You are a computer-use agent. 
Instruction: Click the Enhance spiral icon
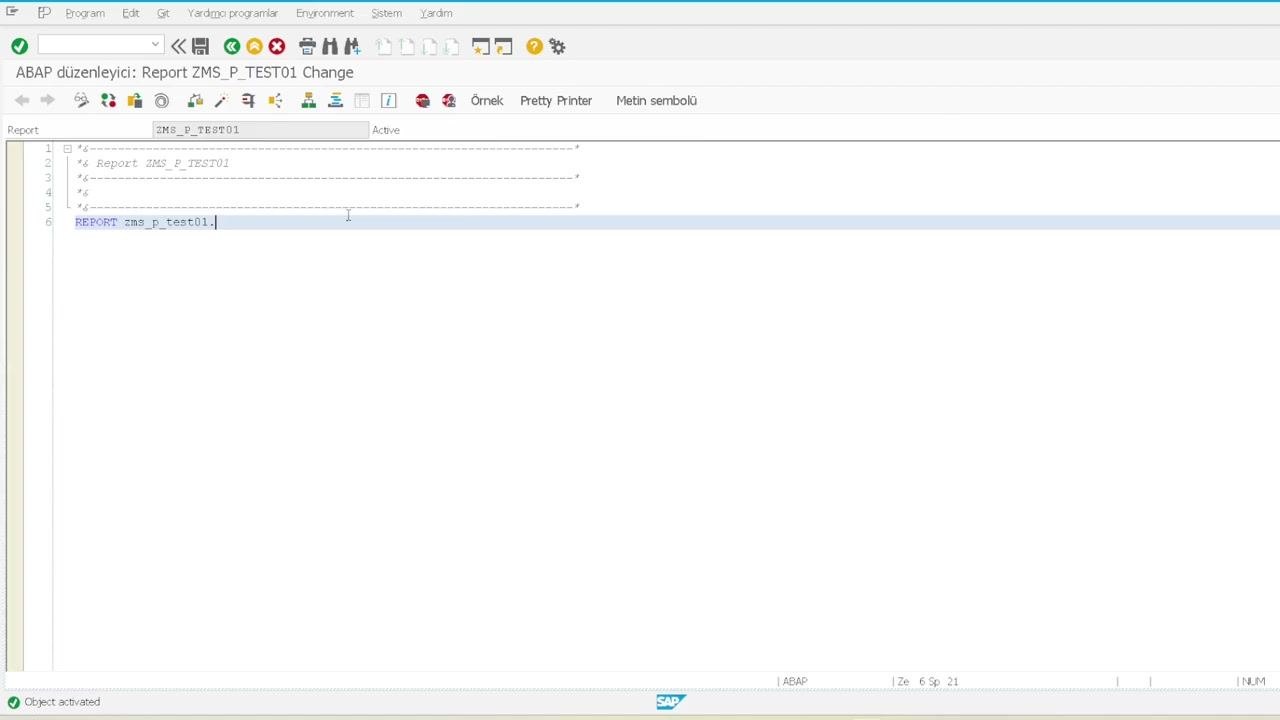click(162, 100)
